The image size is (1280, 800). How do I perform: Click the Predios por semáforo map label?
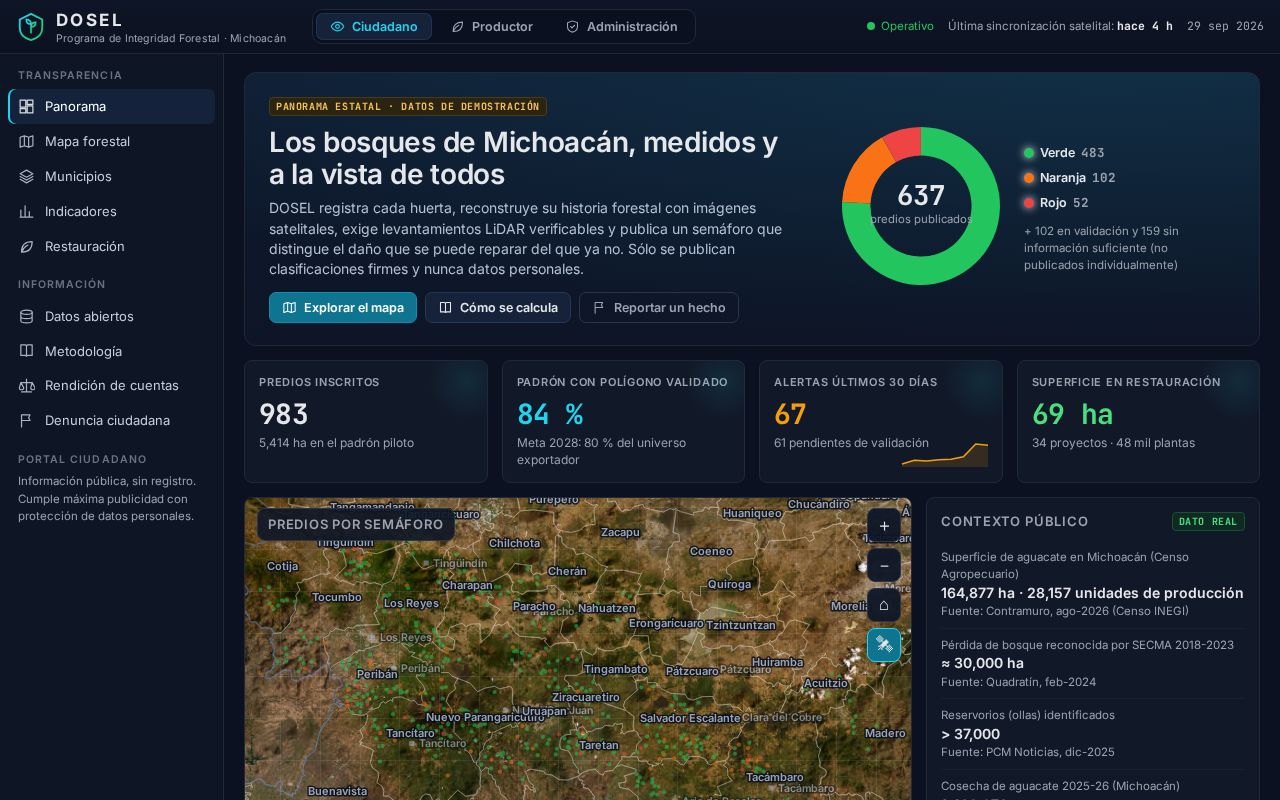(356, 525)
